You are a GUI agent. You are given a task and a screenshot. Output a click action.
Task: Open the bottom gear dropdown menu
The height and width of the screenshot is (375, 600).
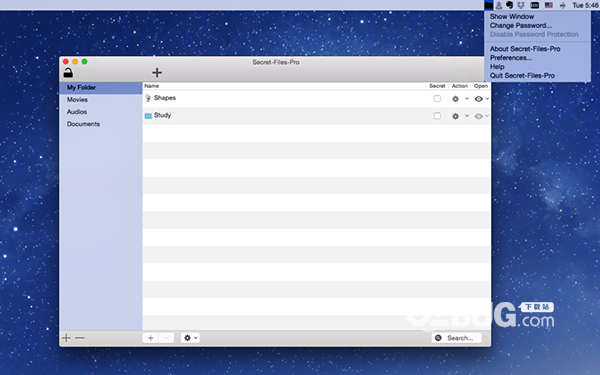[x=190, y=338]
